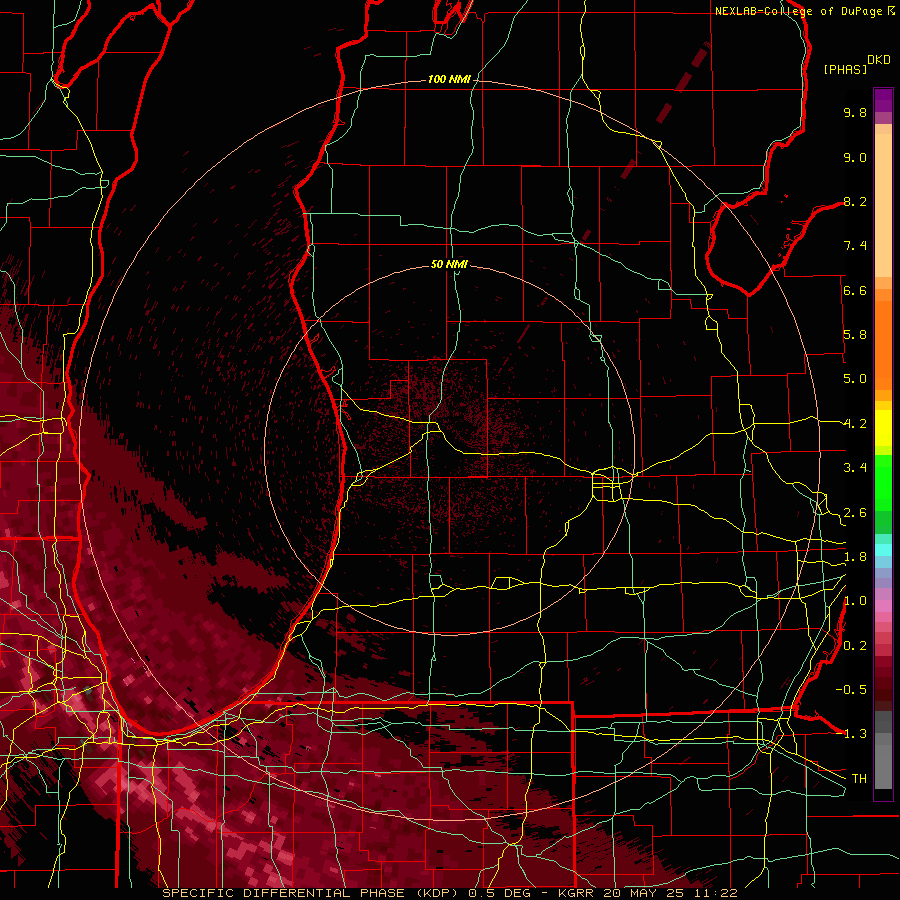Click the 9.0 value on the color scale
This screenshot has height=900, width=900.
tap(855, 157)
